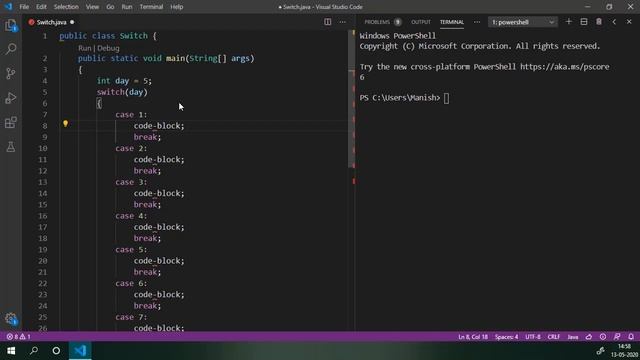Switch to the Output panel tab
640x360 pixels.
coord(421,22)
